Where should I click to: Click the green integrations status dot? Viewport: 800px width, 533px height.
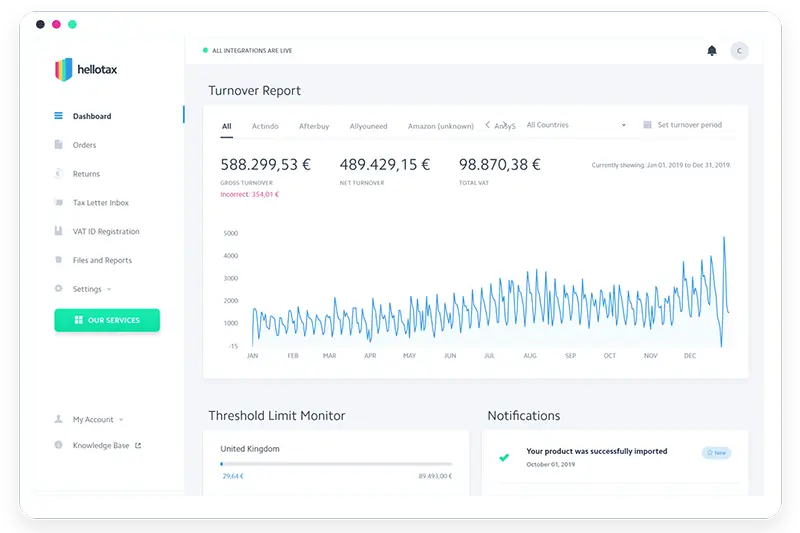tap(205, 50)
